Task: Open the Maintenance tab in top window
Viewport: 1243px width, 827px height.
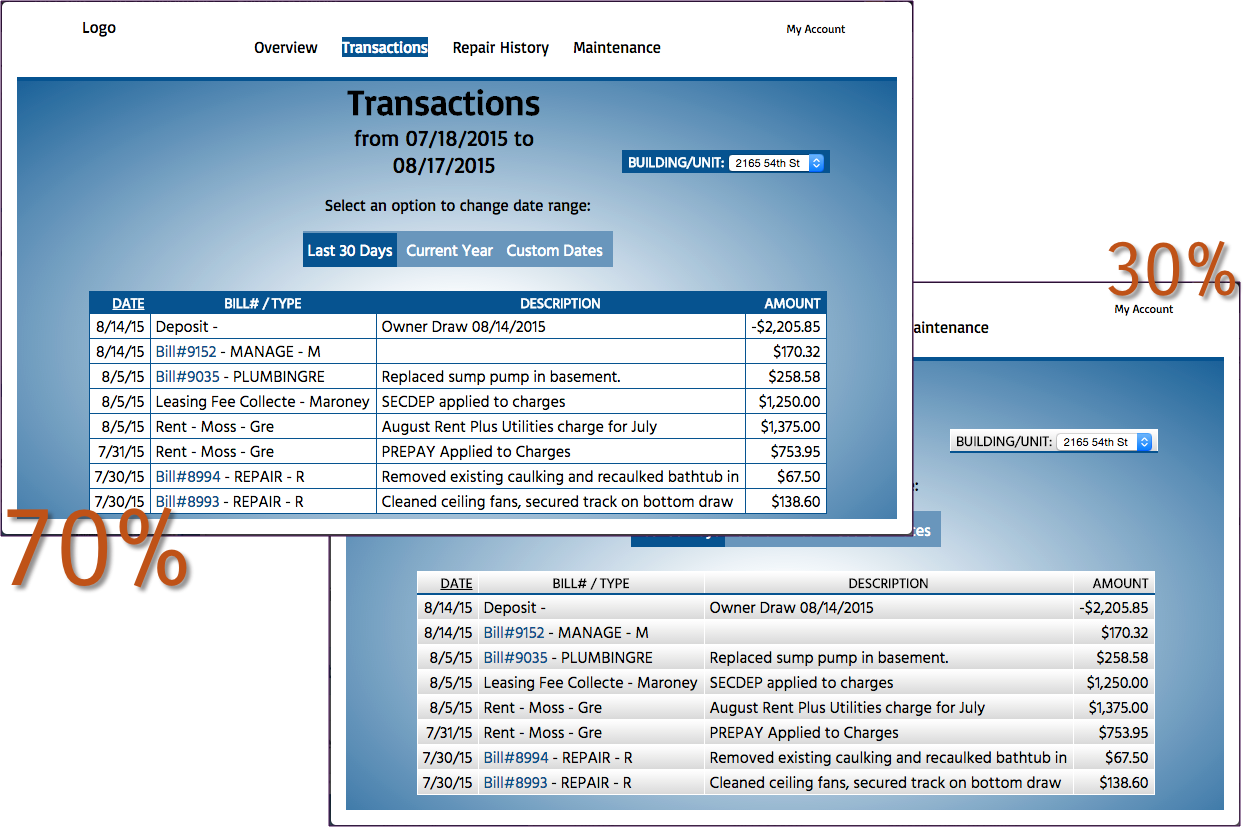Action: (617, 48)
